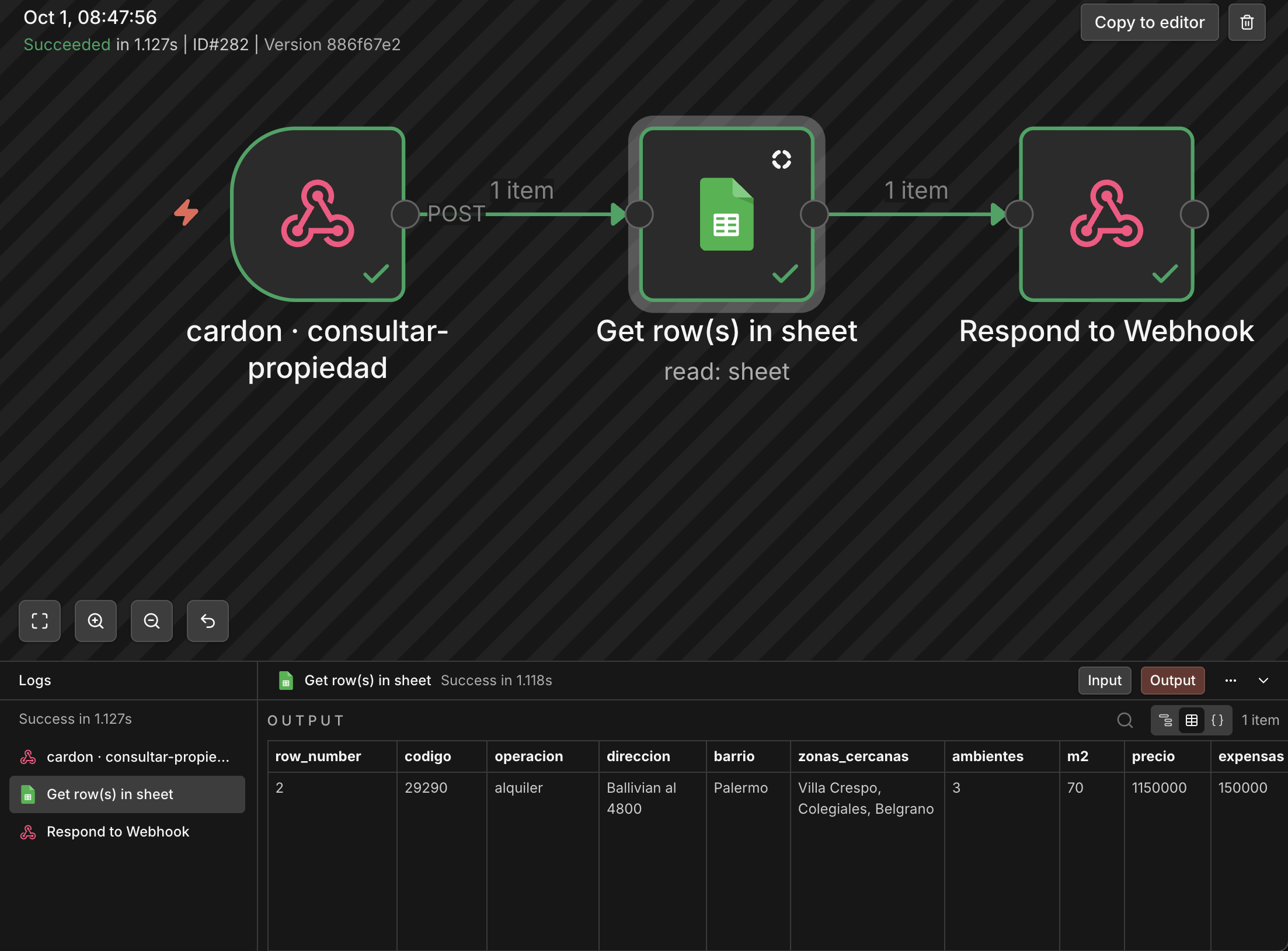Click the red lightning trigger icon
Image resolution: width=1288 pixels, height=951 pixels.
pyautogui.click(x=186, y=212)
